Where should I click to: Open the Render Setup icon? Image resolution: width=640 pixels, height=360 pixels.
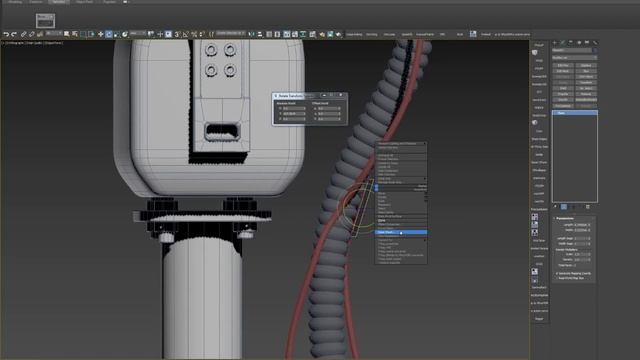click(322, 34)
